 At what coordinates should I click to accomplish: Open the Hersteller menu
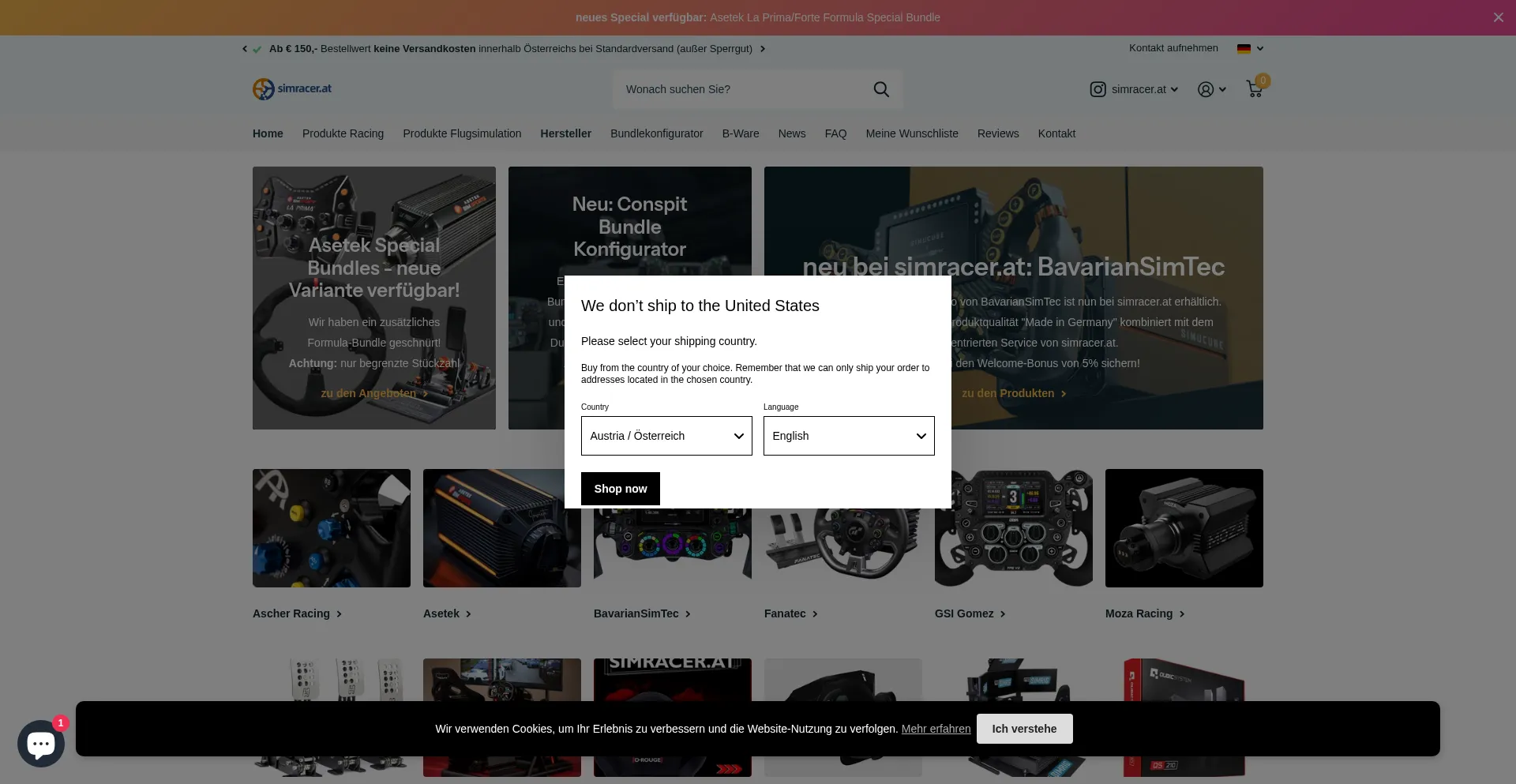click(x=565, y=133)
